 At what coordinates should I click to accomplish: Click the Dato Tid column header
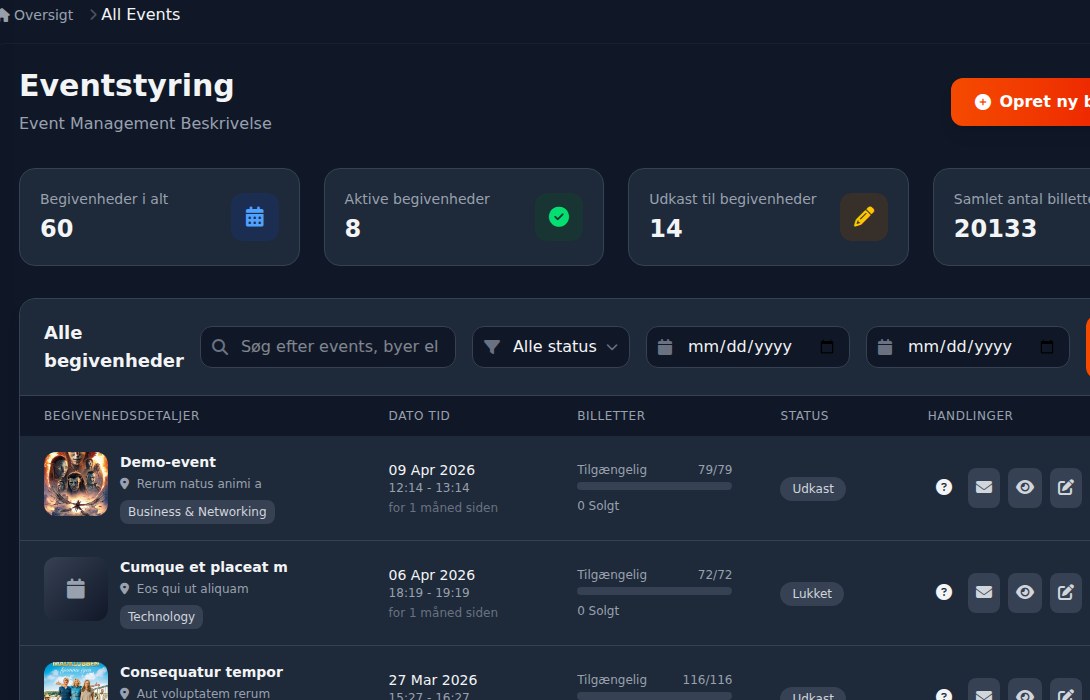pos(419,416)
